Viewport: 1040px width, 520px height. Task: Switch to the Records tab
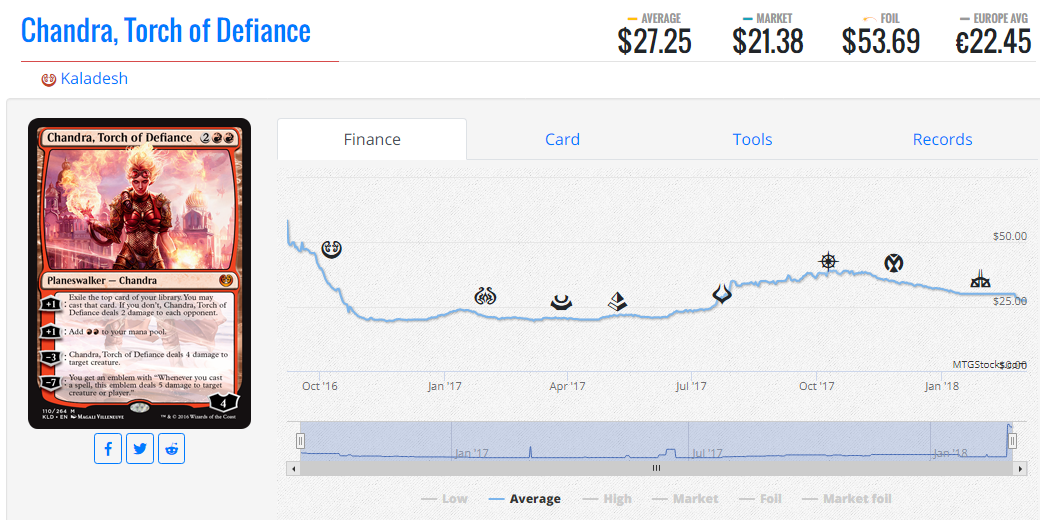pos(942,139)
